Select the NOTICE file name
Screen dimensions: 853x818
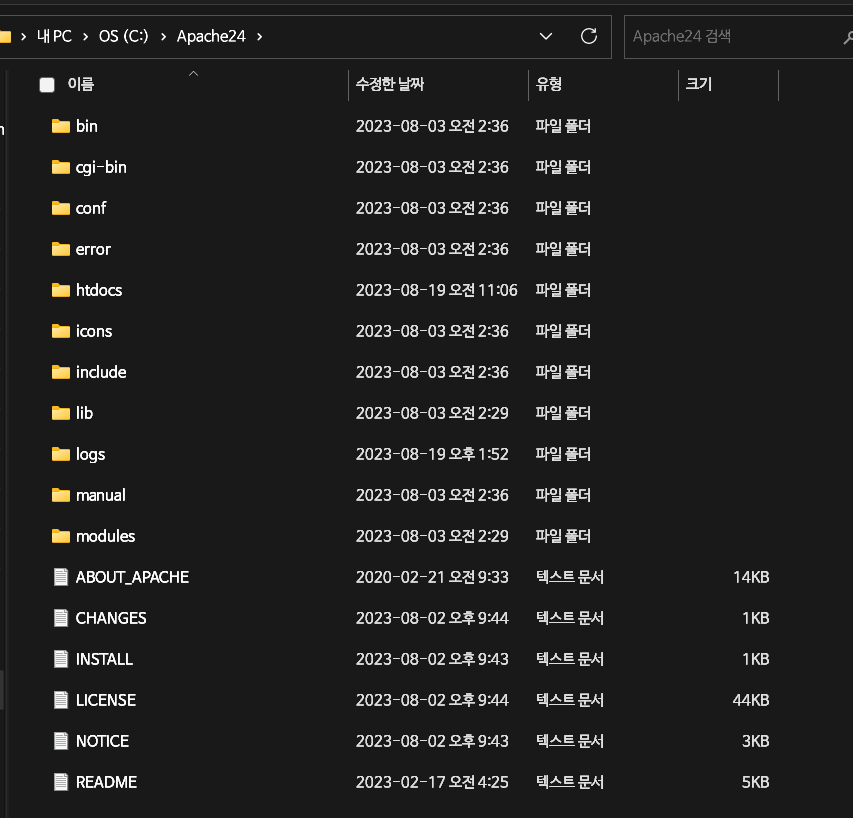tap(102, 741)
